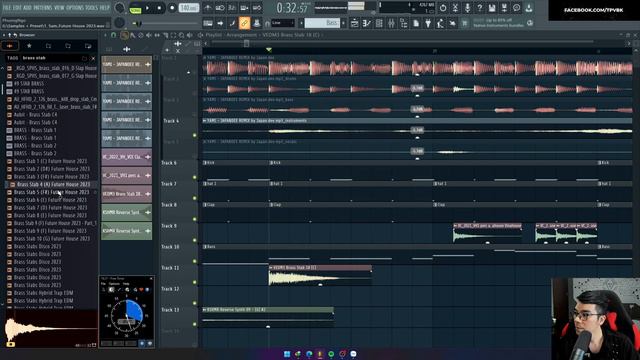
Task: Click the playlist horizontal scrollbar handle
Action: point(246,43)
